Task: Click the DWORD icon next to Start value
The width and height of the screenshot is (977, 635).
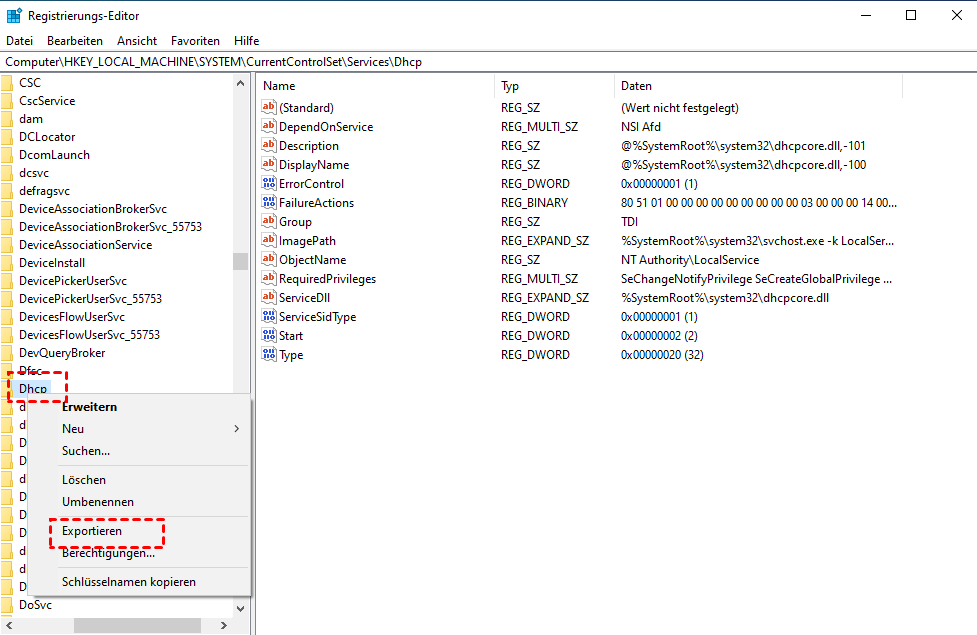Action: (x=268, y=336)
